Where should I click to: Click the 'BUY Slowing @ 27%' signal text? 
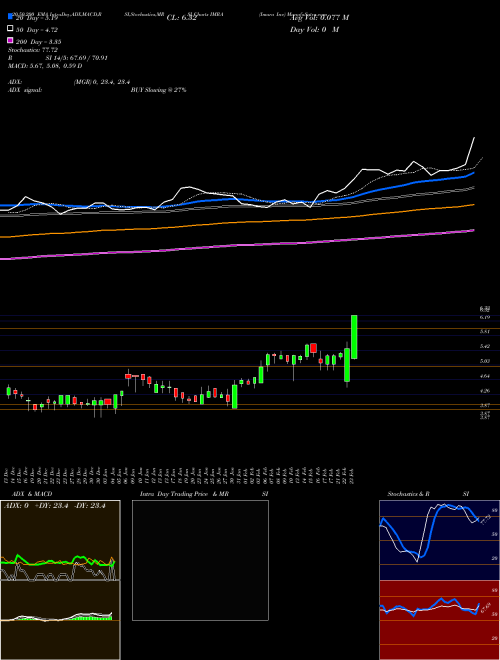[x=158, y=90]
